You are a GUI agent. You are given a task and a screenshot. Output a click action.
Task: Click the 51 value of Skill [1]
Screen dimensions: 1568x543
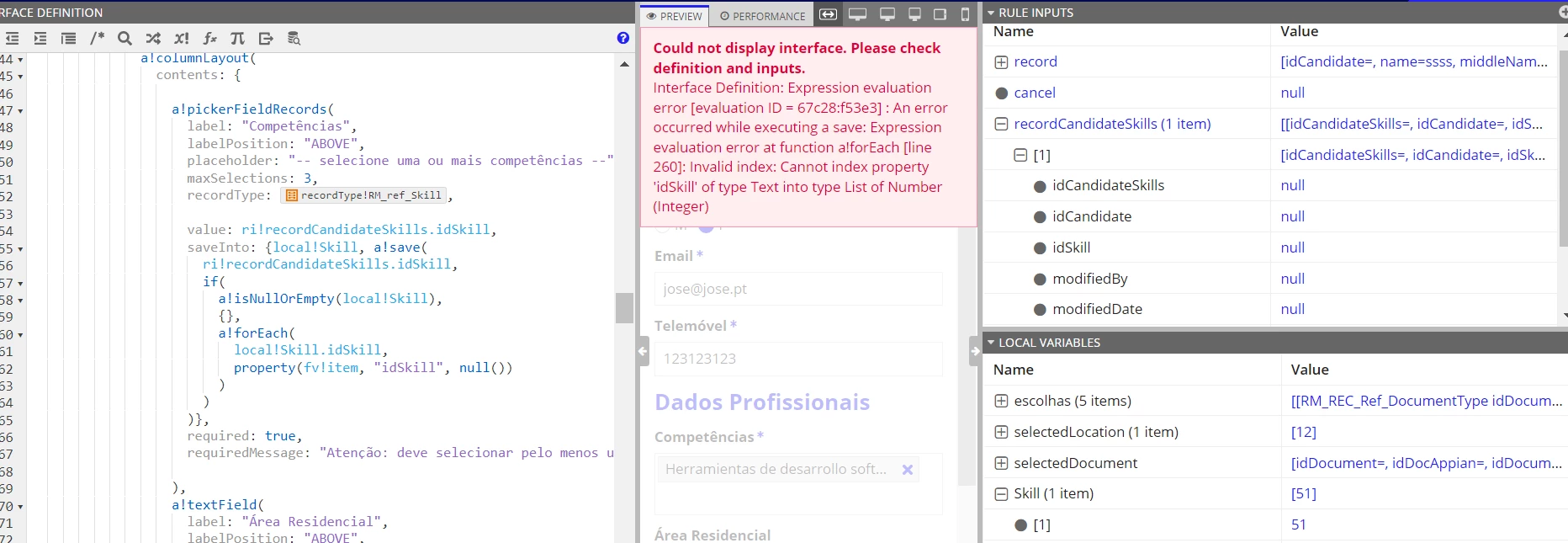[x=1299, y=524]
